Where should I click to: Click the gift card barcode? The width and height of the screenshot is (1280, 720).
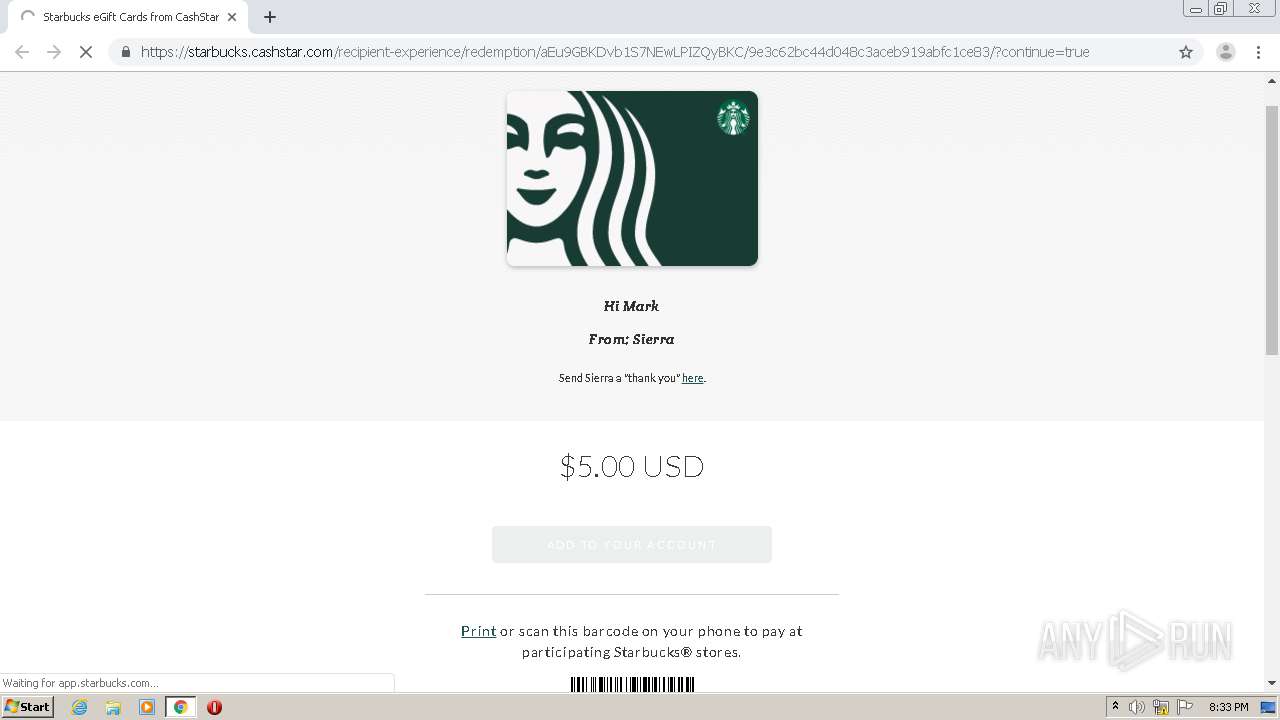(632, 684)
